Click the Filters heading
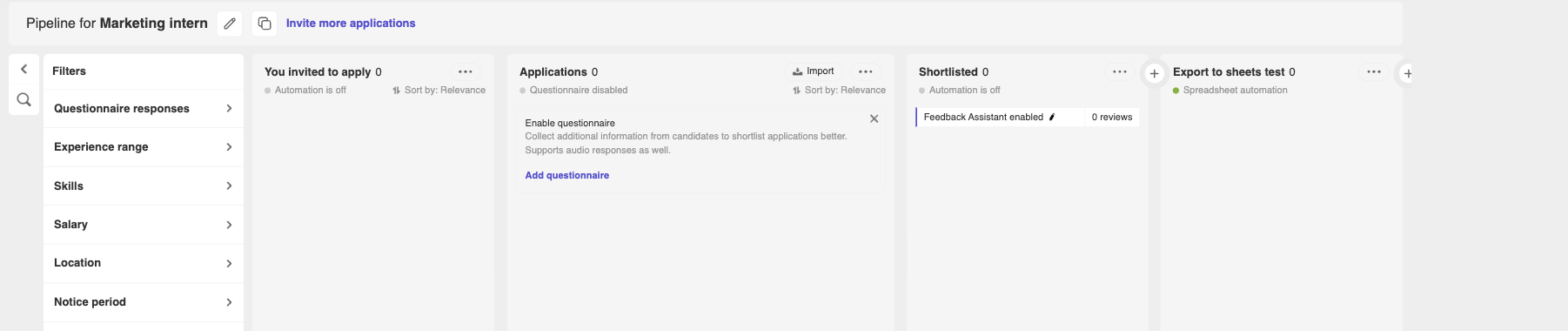This screenshot has width=1568, height=331. click(69, 71)
